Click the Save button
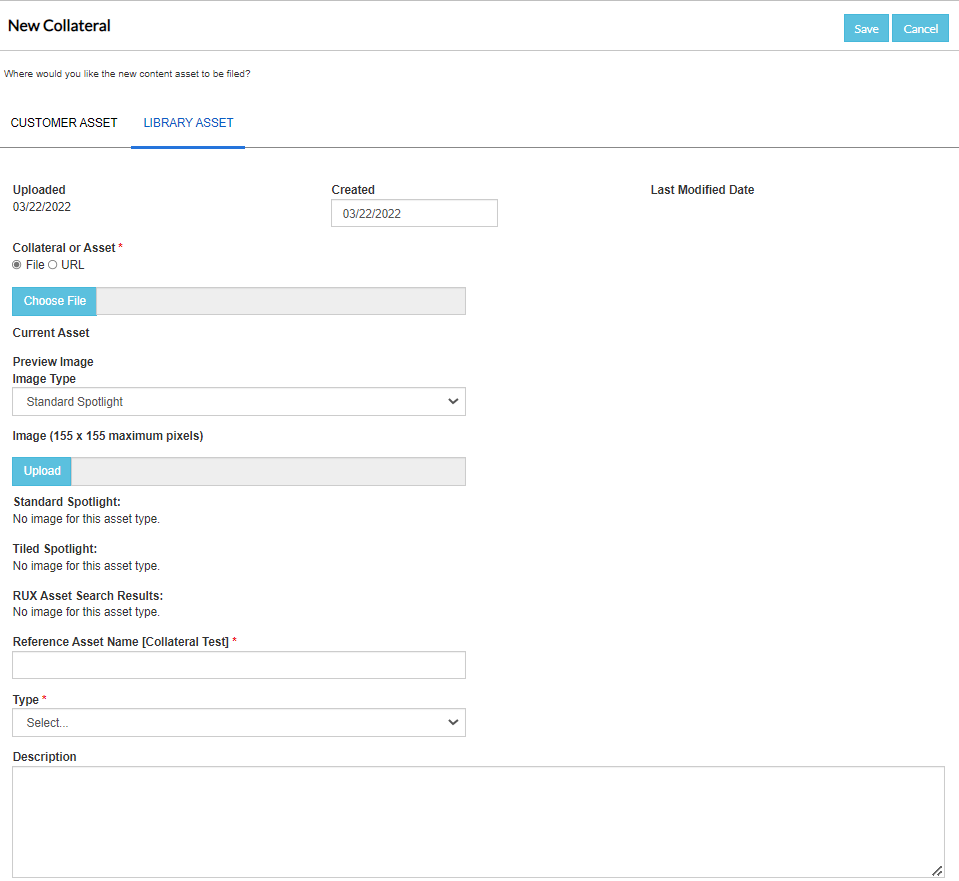This screenshot has height=881, width=959. coord(865,29)
